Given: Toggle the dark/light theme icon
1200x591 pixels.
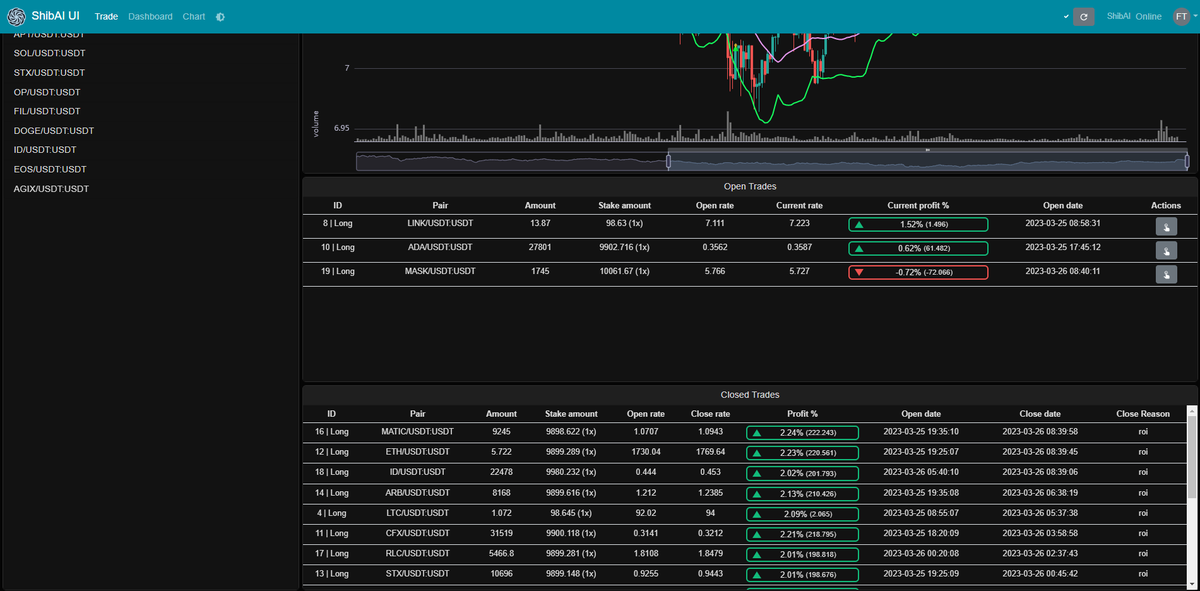Looking at the screenshot, I should pos(220,17).
